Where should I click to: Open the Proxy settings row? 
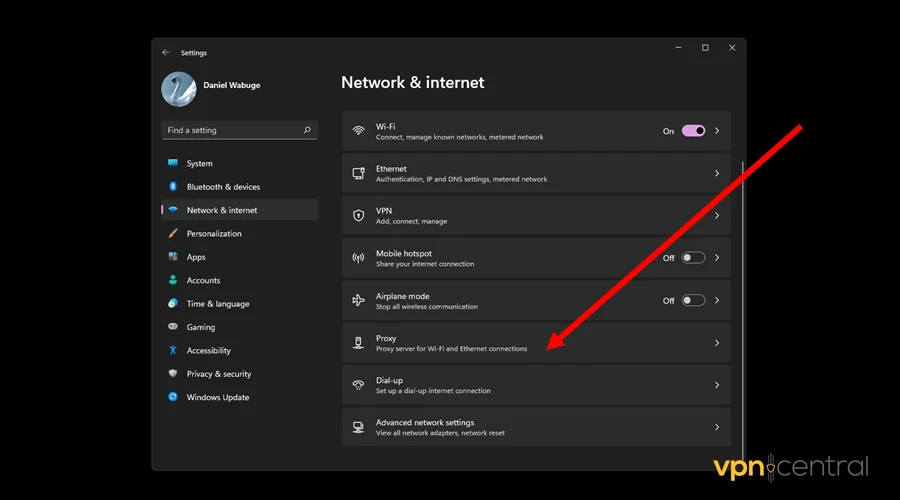coord(536,343)
